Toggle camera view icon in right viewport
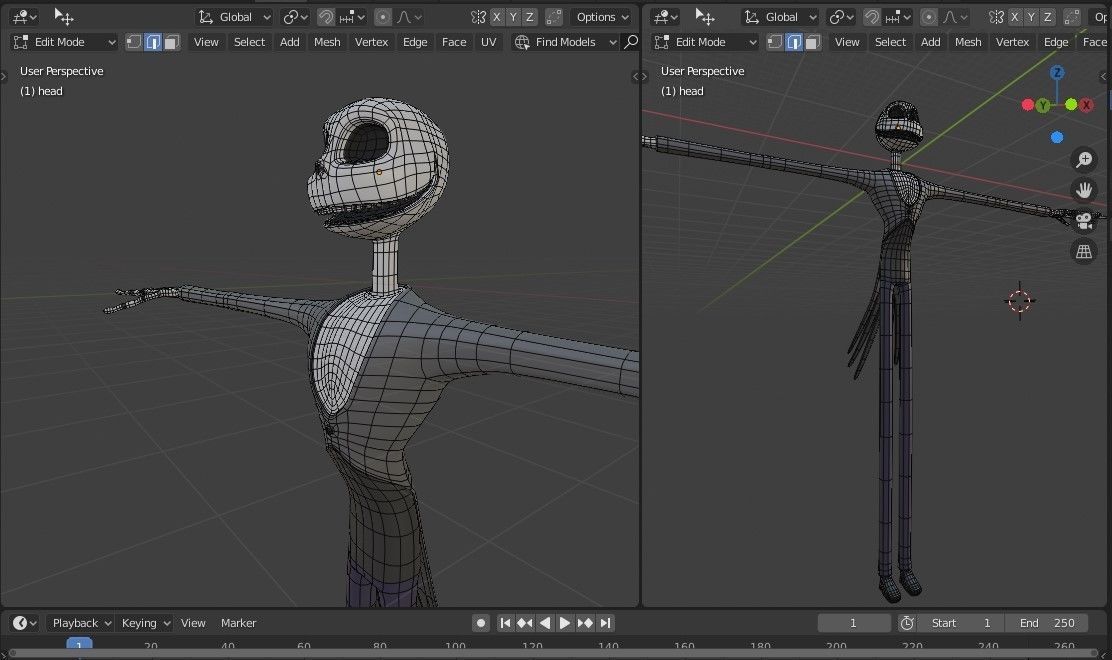 point(1084,220)
